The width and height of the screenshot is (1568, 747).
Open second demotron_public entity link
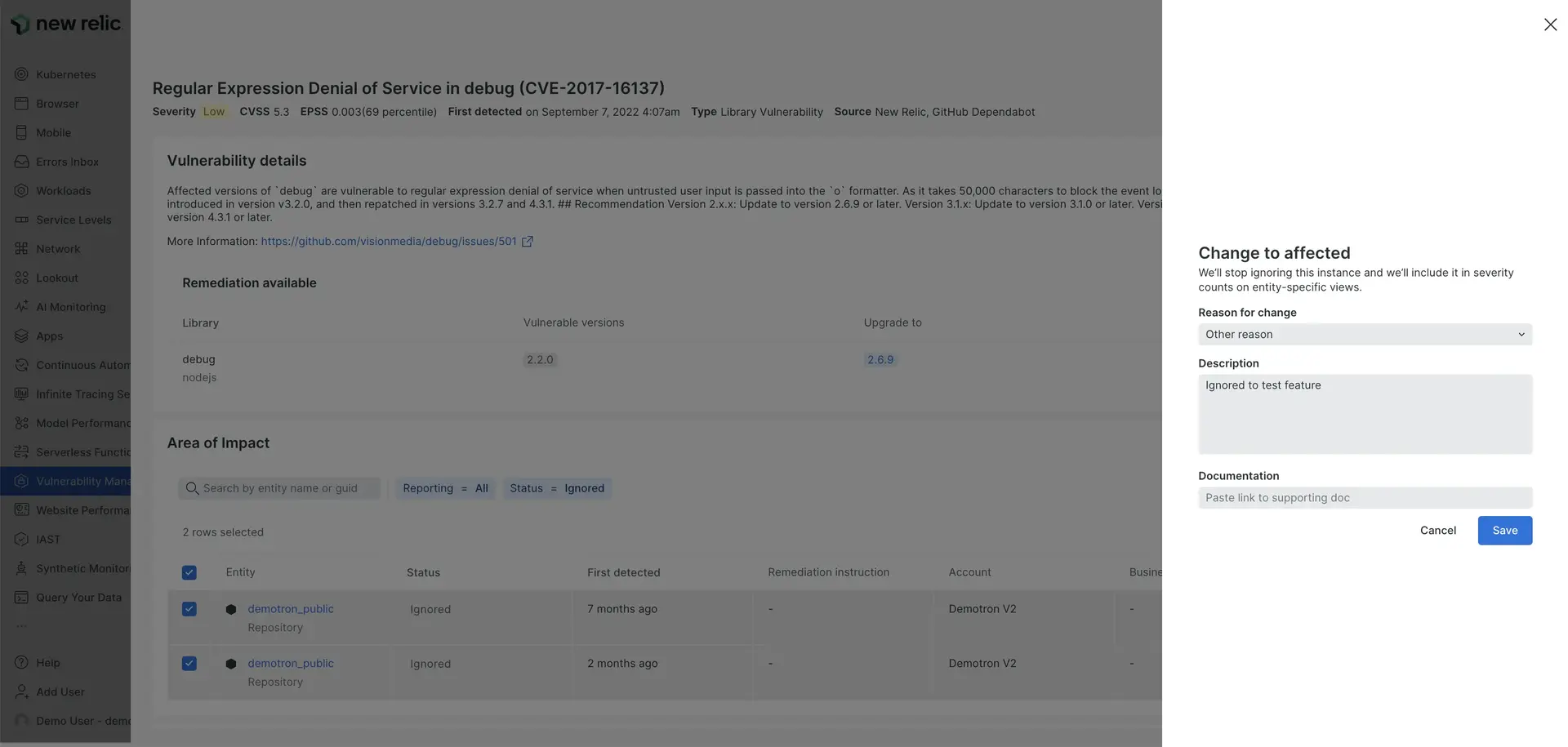pyautogui.click(x=291, y=664)
